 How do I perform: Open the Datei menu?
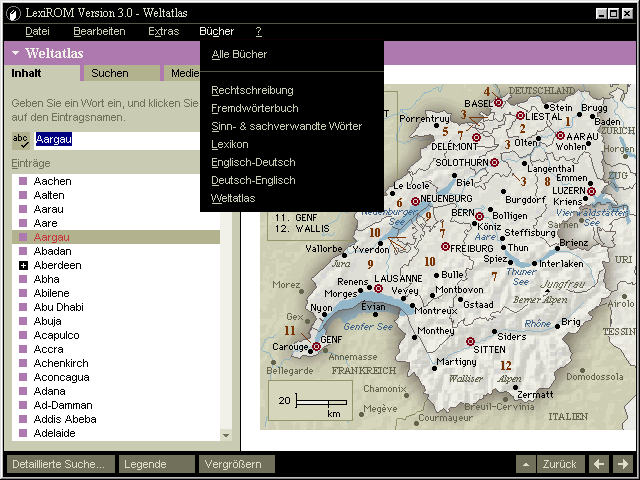tap(37, 31)
